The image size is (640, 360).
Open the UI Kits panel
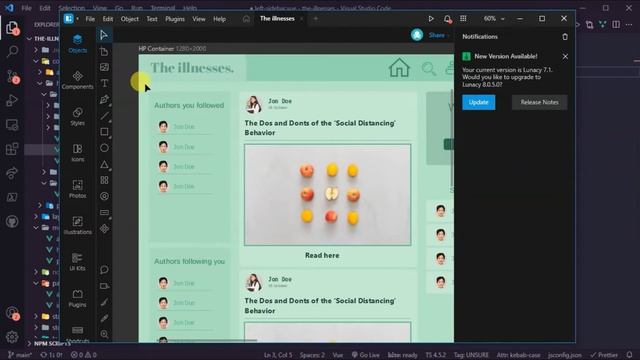pos(78,262)
